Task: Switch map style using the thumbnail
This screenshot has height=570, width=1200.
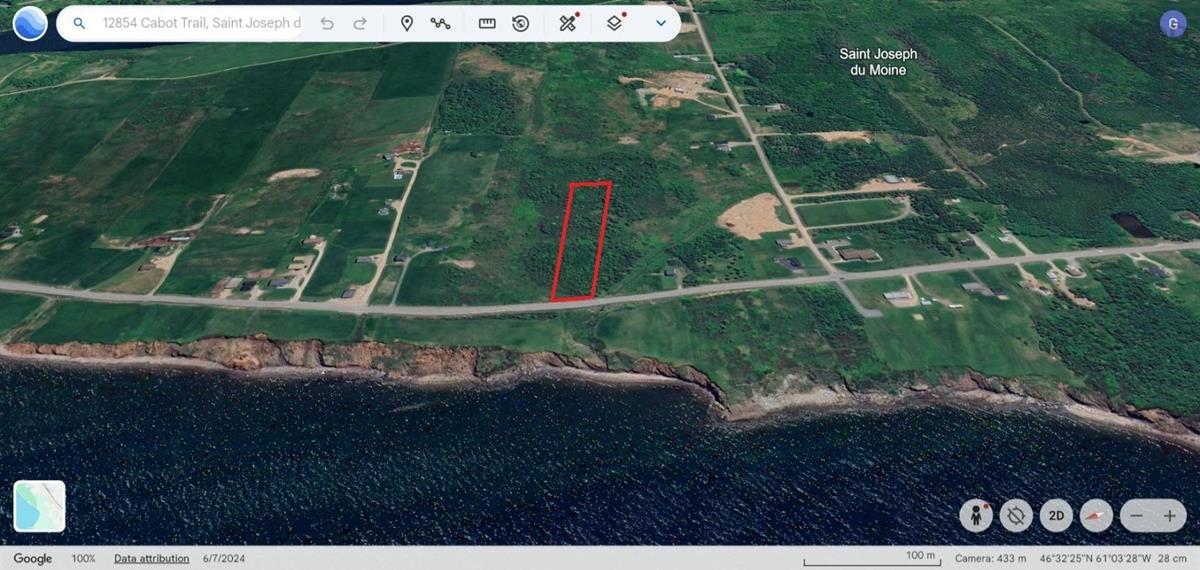Action: pos(40,506)
